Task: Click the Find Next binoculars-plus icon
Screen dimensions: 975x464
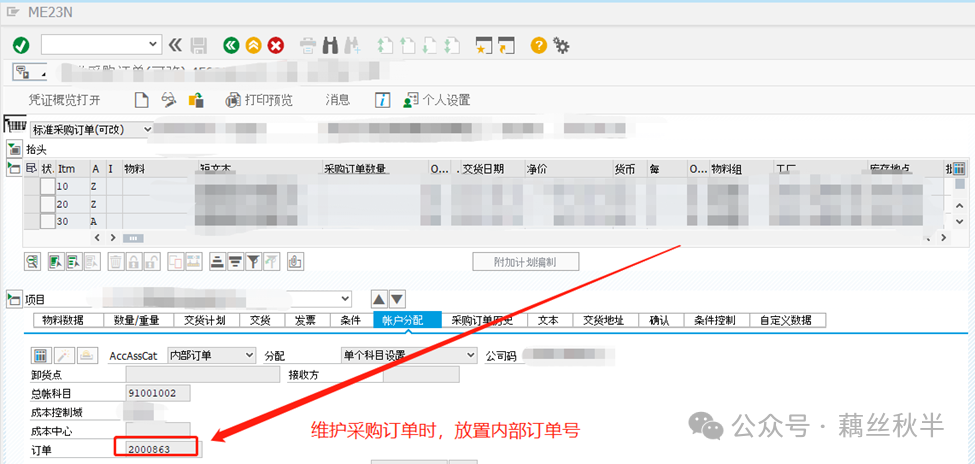Action: 353,45
